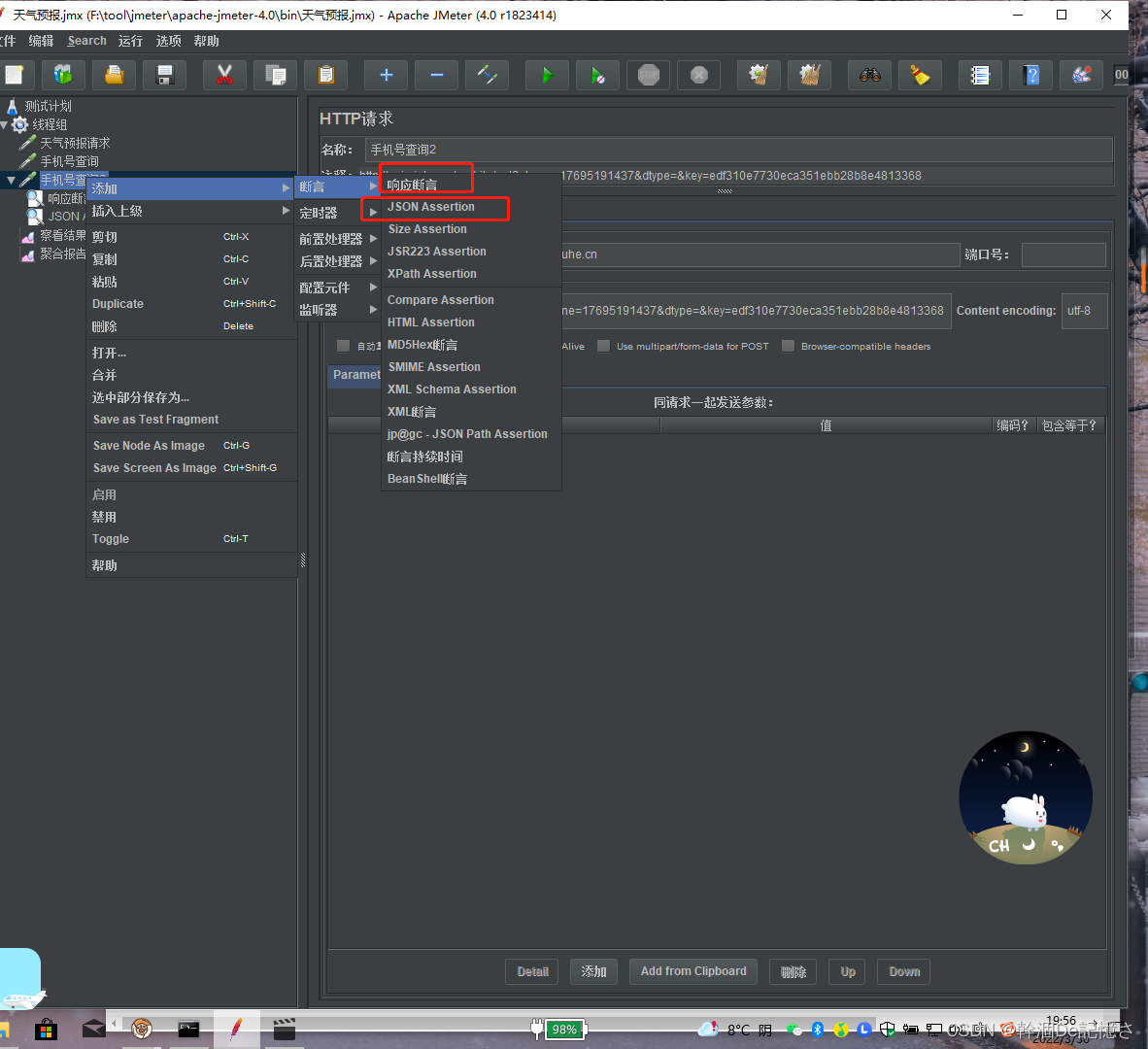The width and height of the screenshot is (1148, 1049).
Task: Open Help with question mark icon
Action: [x=1031, y=75]
